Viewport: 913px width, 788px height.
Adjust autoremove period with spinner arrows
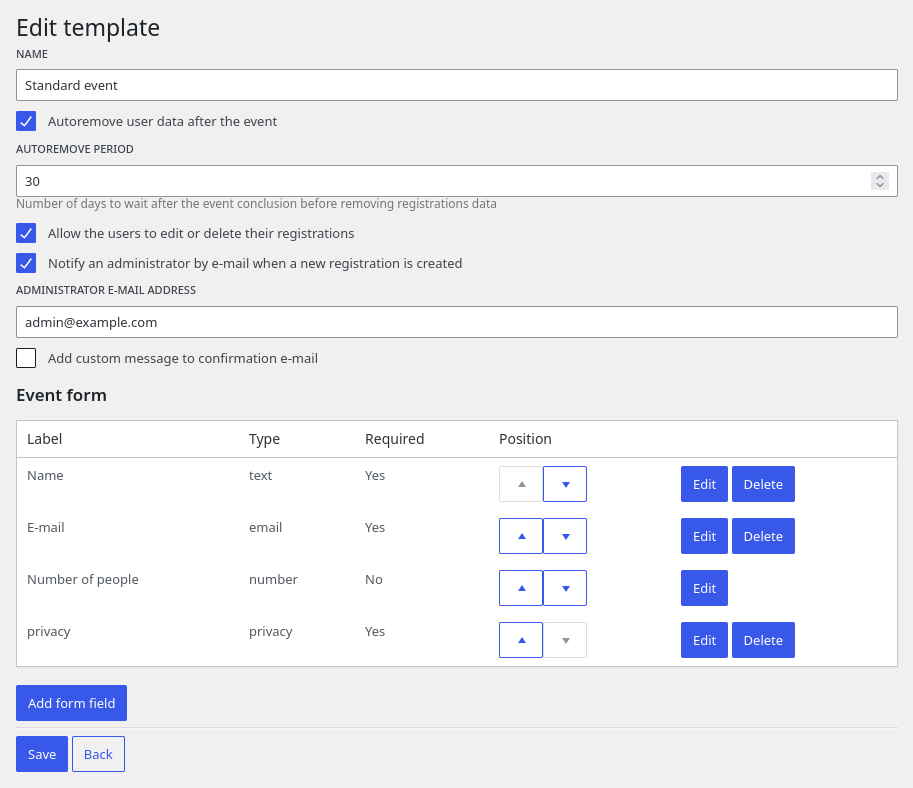[x=879, y=181]
